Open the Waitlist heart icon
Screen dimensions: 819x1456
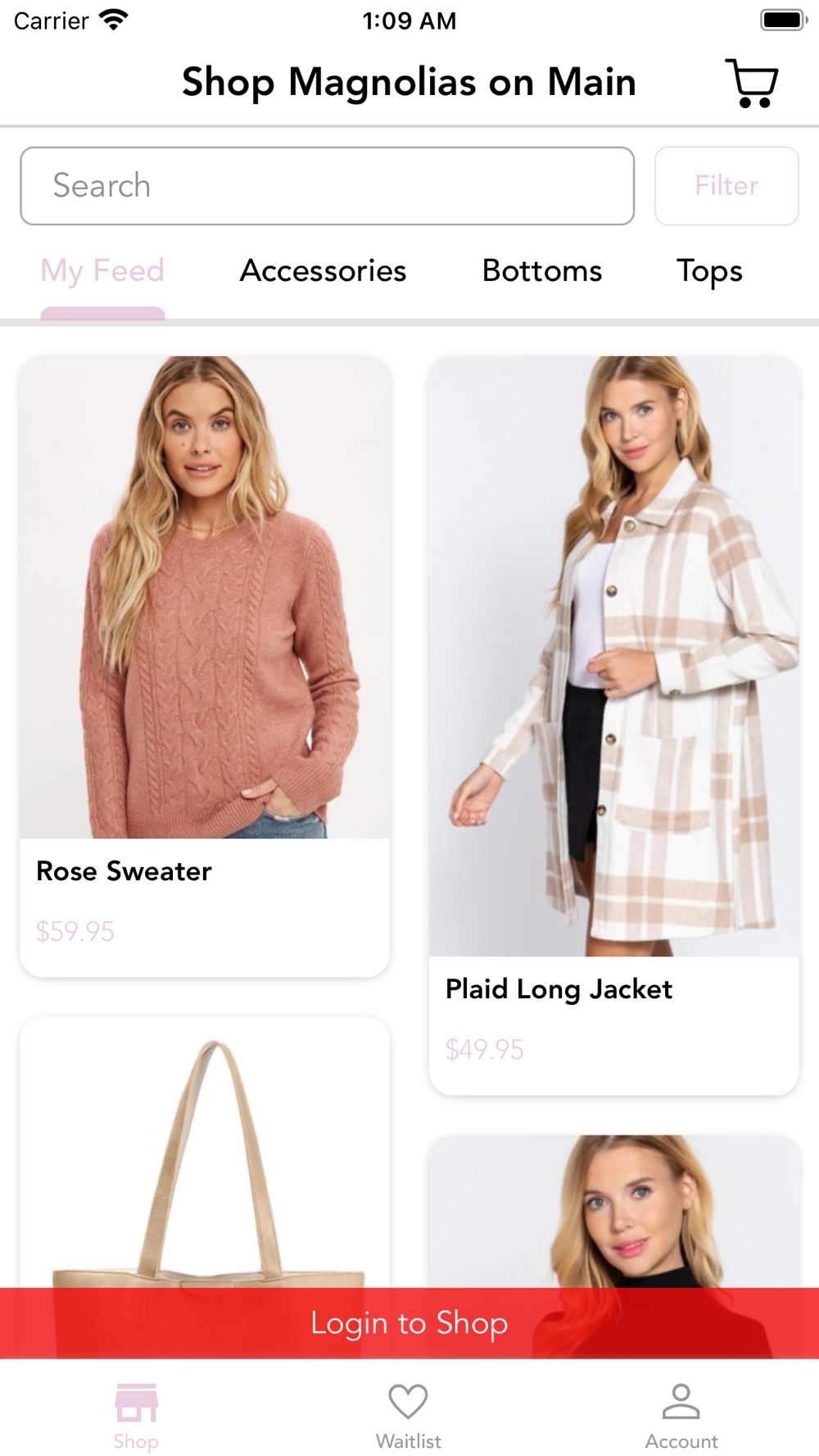point(408,1401)
